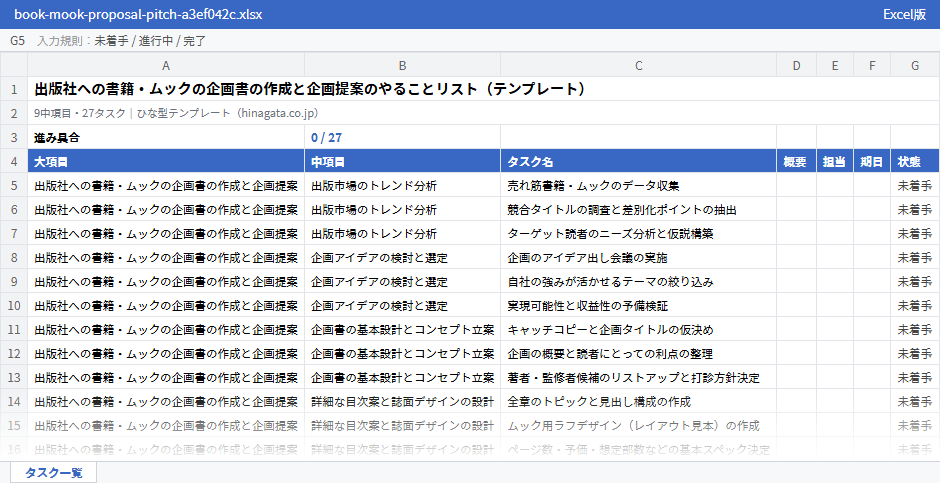Click 企画書の基本設計とコンセプト立案 in row 13
940x483 pixels.
pos(402,377)
